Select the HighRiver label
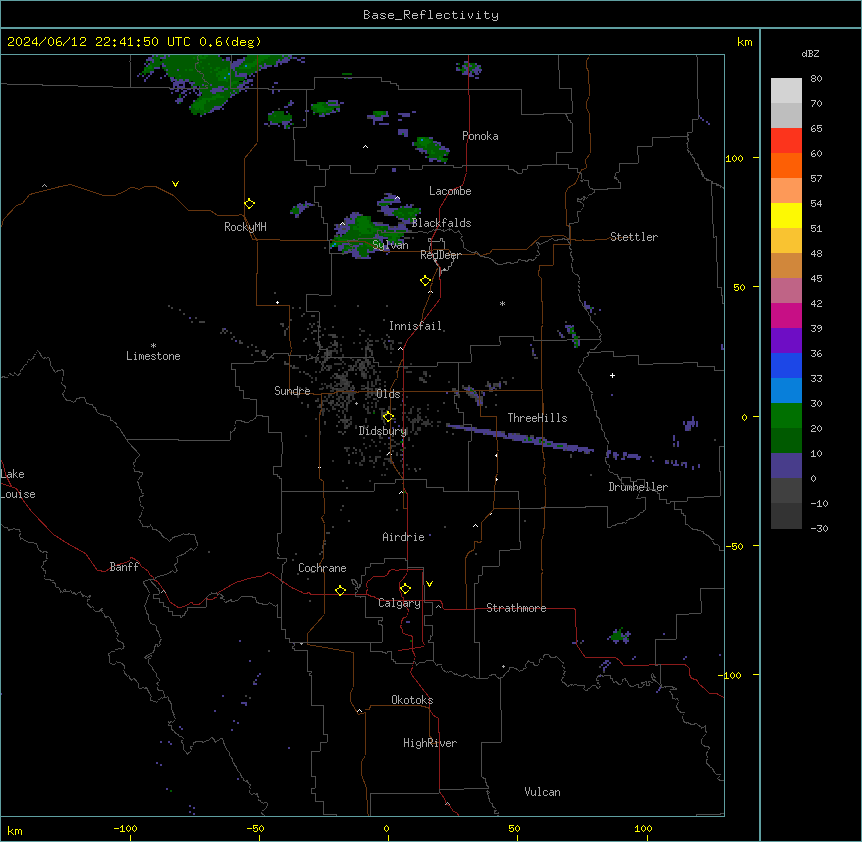862x842 pixels. 430,743
